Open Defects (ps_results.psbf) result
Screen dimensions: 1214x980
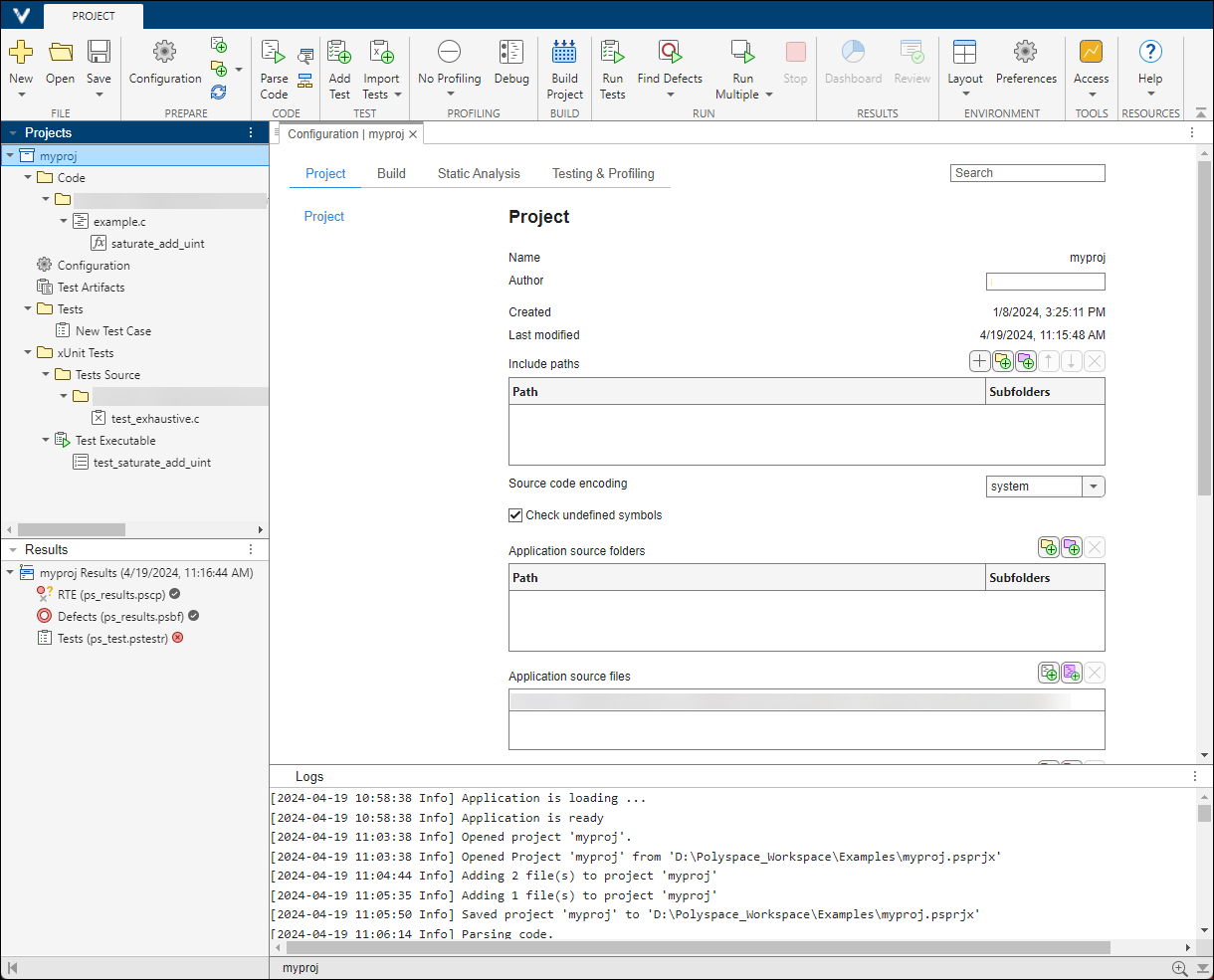120,616
